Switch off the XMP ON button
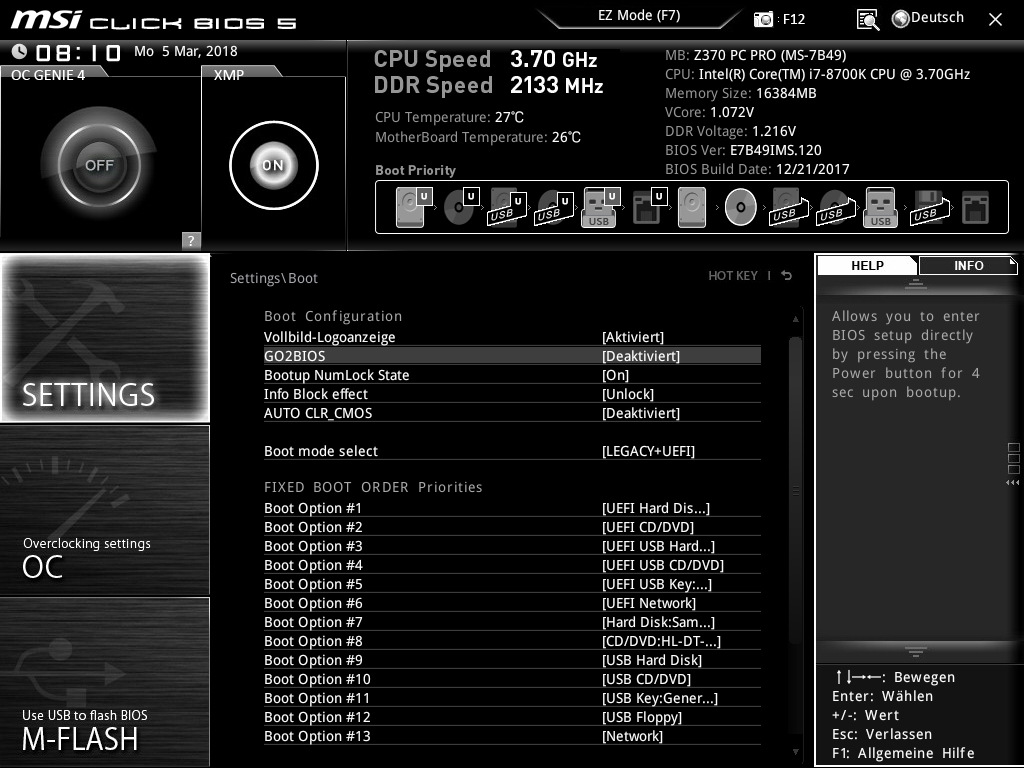The height and width of the screenshot is (768, 1024). pos(274,165)
